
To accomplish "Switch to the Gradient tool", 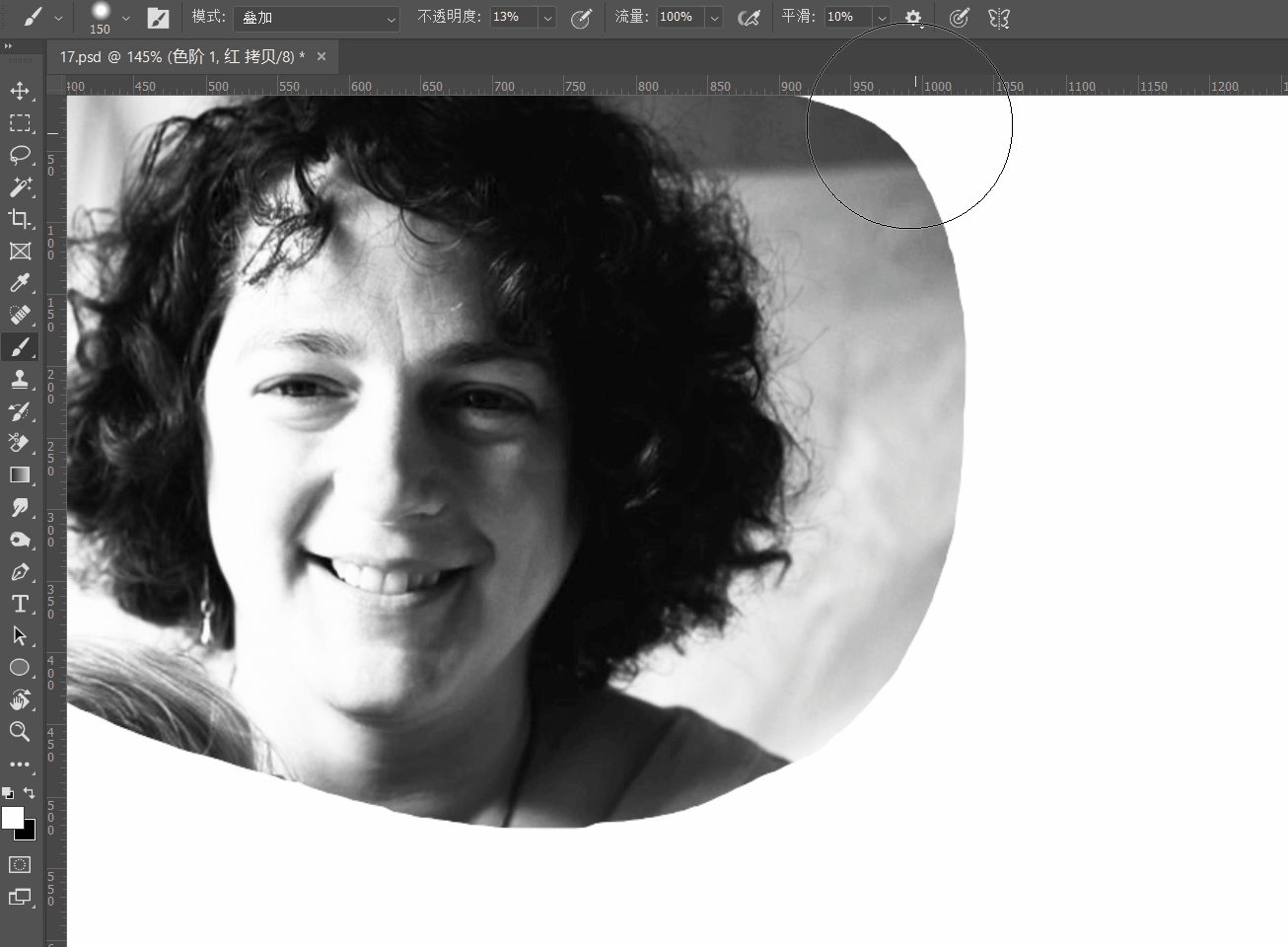I will pos(20,474).
